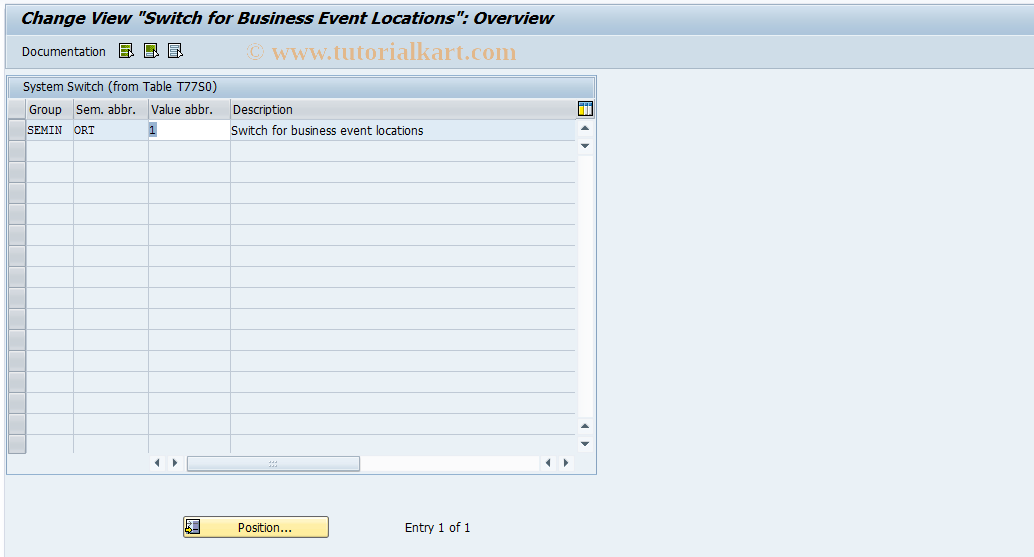Click the Value abbr. column header
The width and height of the screenshot is (1034, 557).
[189, 109]
